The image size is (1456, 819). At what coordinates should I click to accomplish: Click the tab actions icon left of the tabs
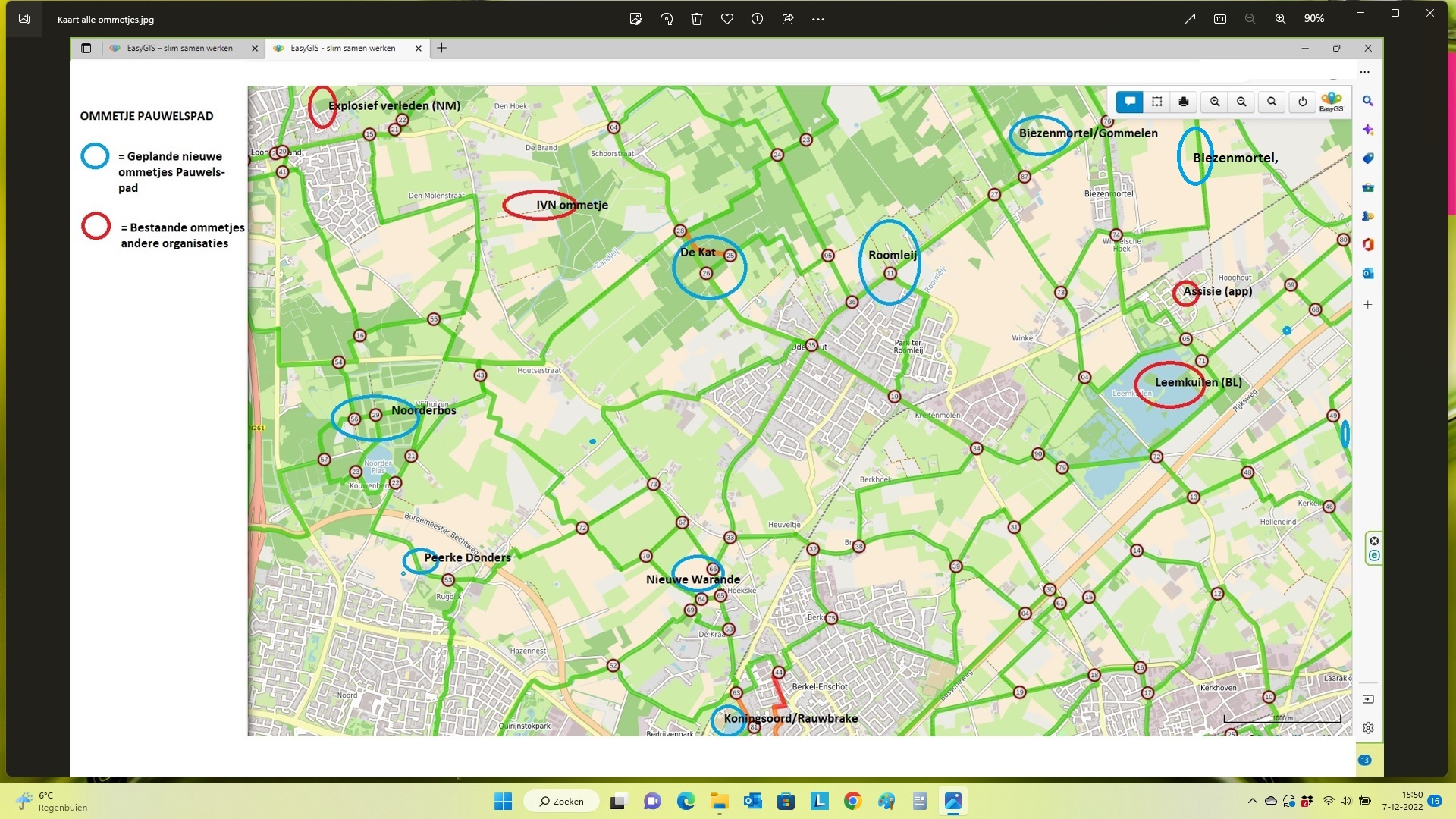86,48
